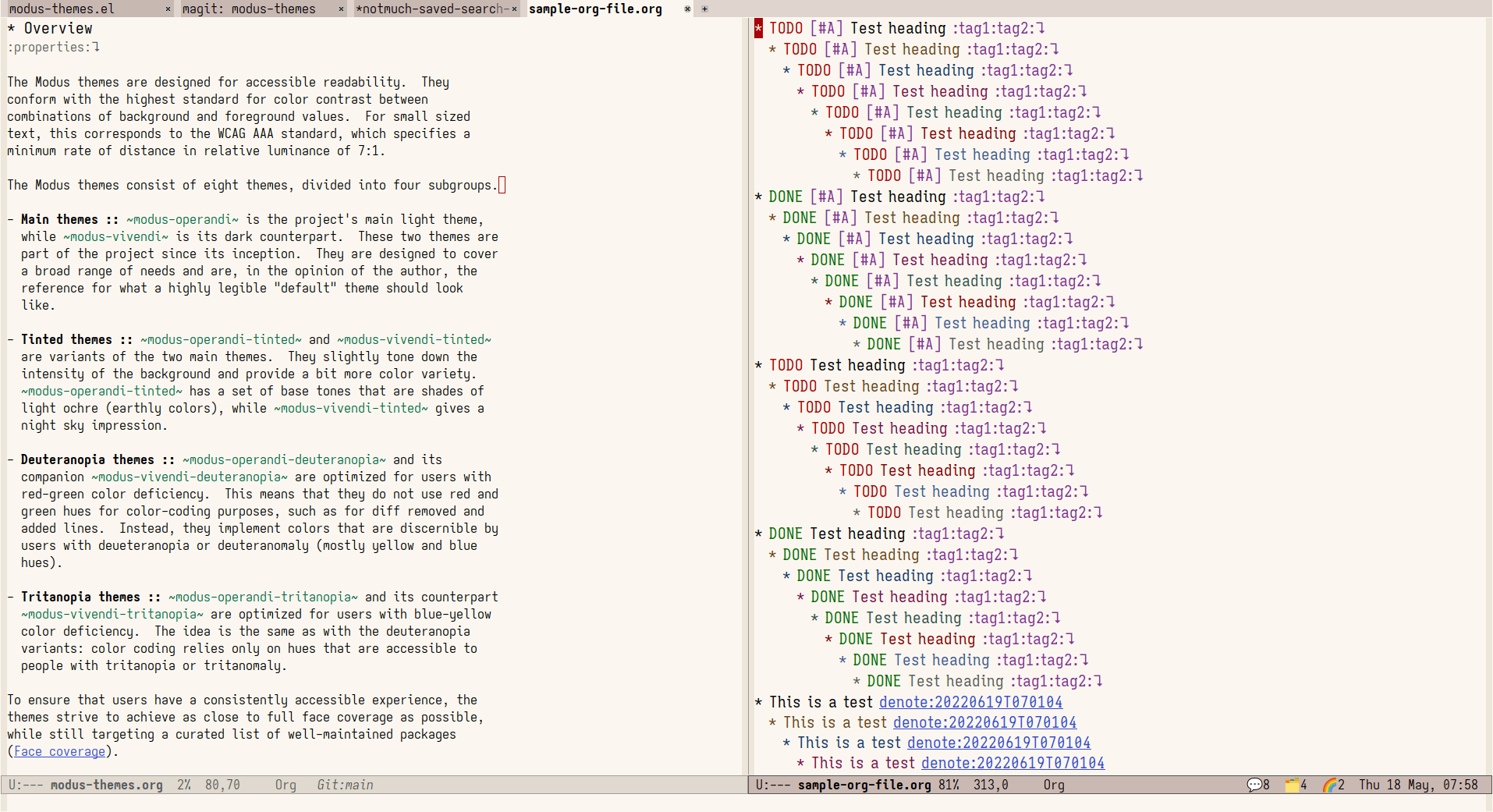The image size is (1493, 812).
Task: Click the '80,70' cursor position in mode line
Action: click(222, 785)
